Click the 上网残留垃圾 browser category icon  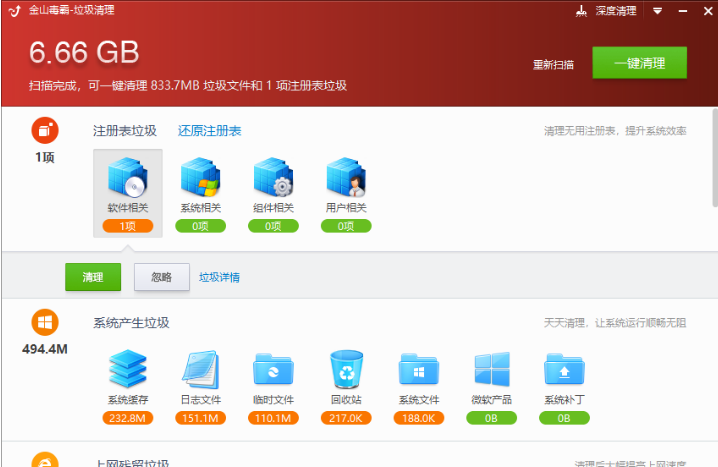point(45,460)
